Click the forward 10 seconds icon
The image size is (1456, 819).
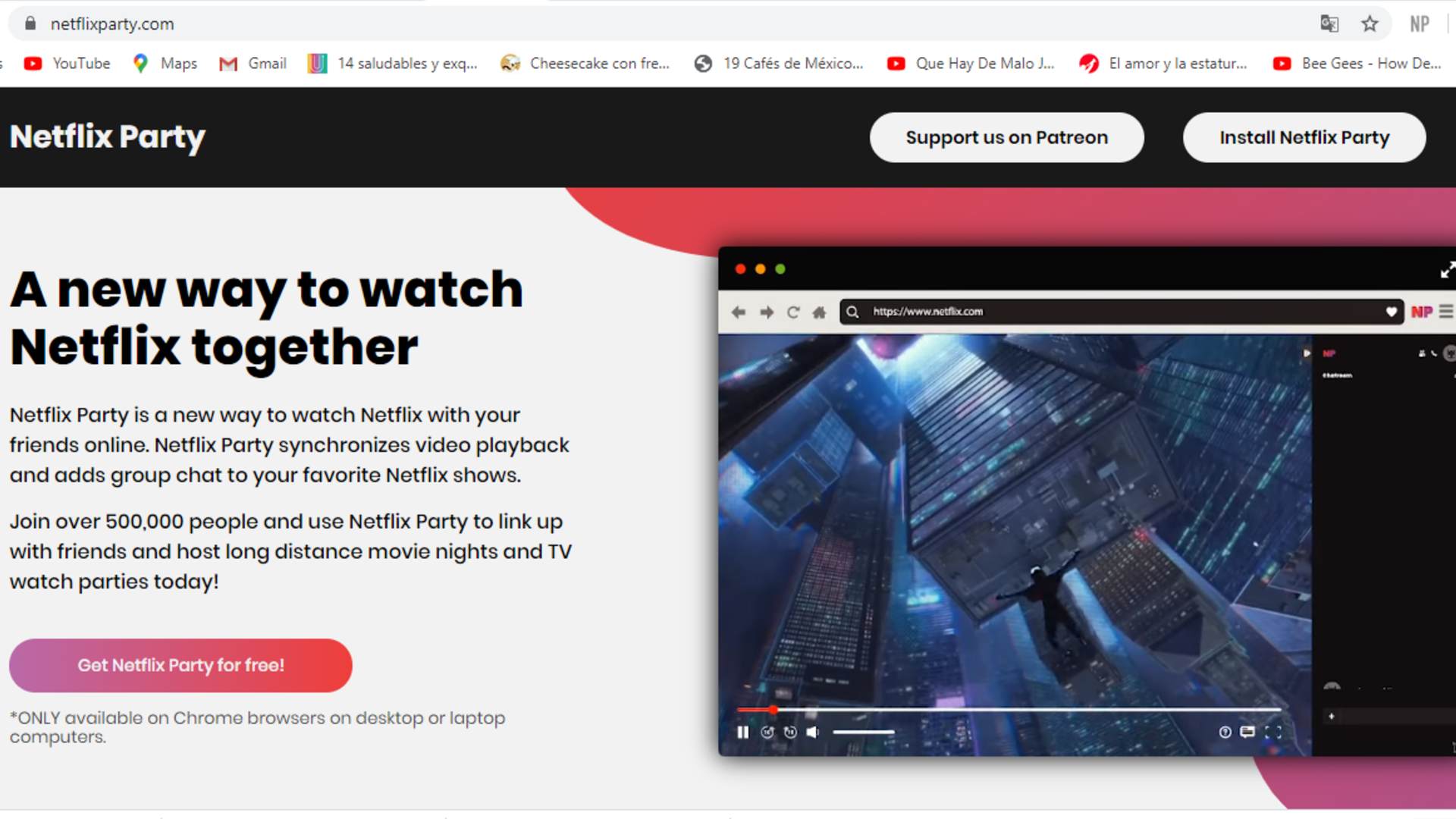pyautogui.click(x=790, y=732)
